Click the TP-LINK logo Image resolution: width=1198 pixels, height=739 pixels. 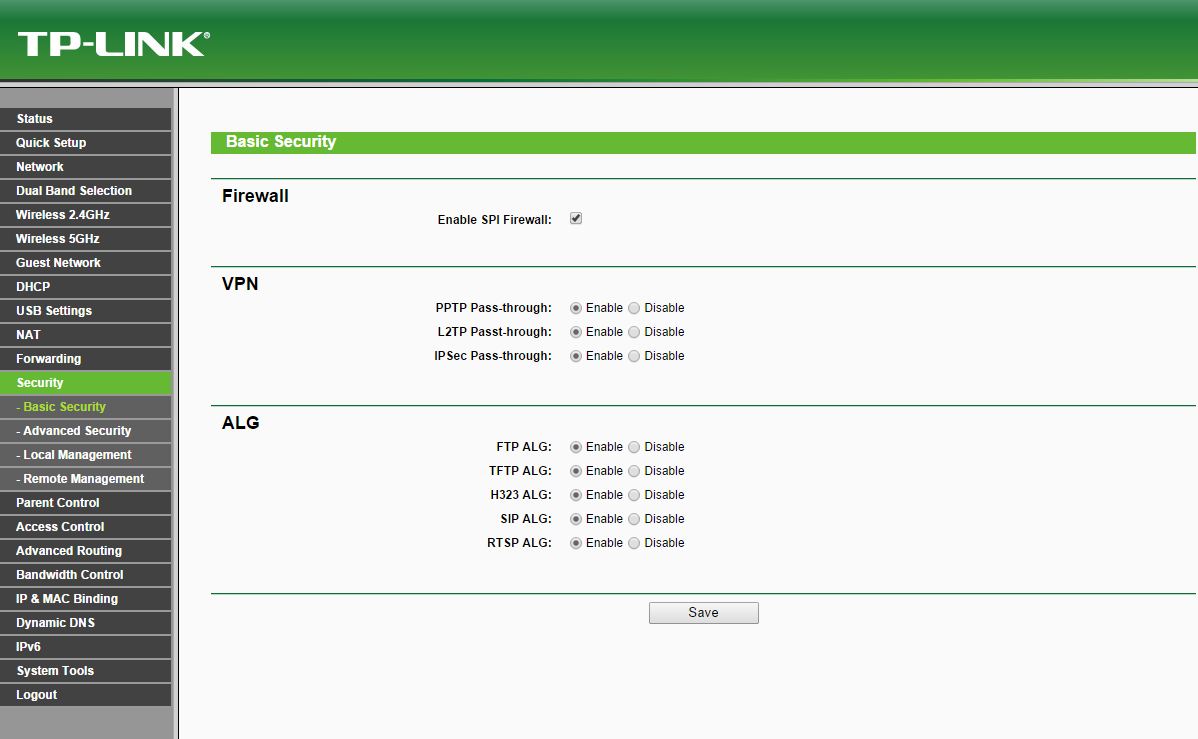[x=113, y=43]
